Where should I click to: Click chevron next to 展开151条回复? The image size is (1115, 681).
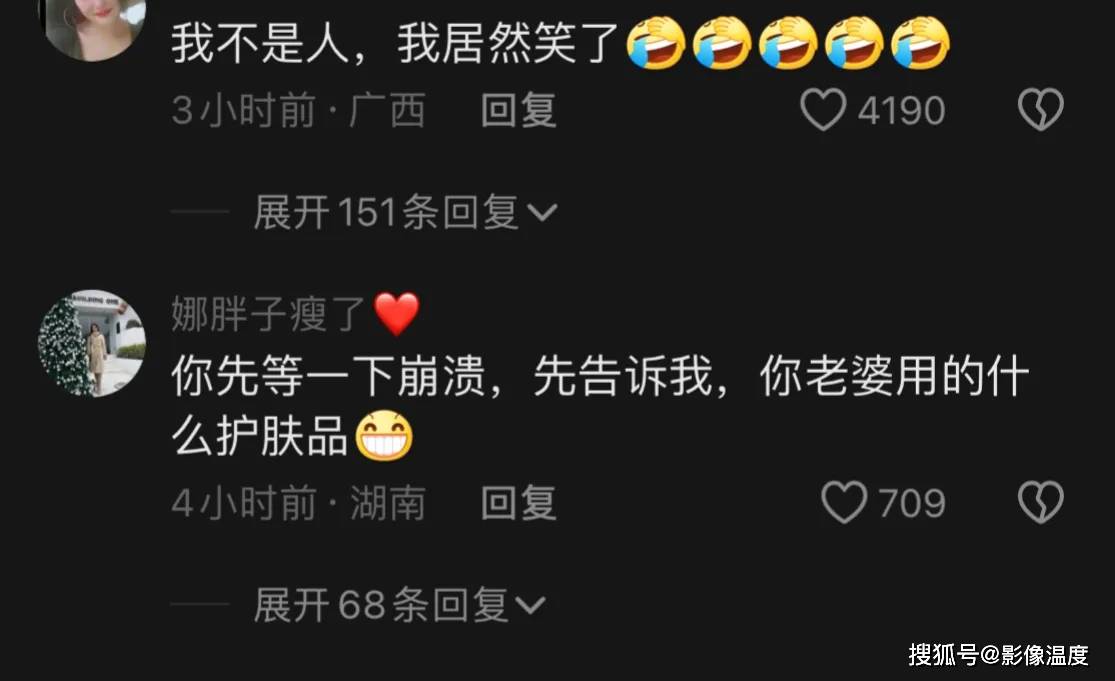(542, 213)
